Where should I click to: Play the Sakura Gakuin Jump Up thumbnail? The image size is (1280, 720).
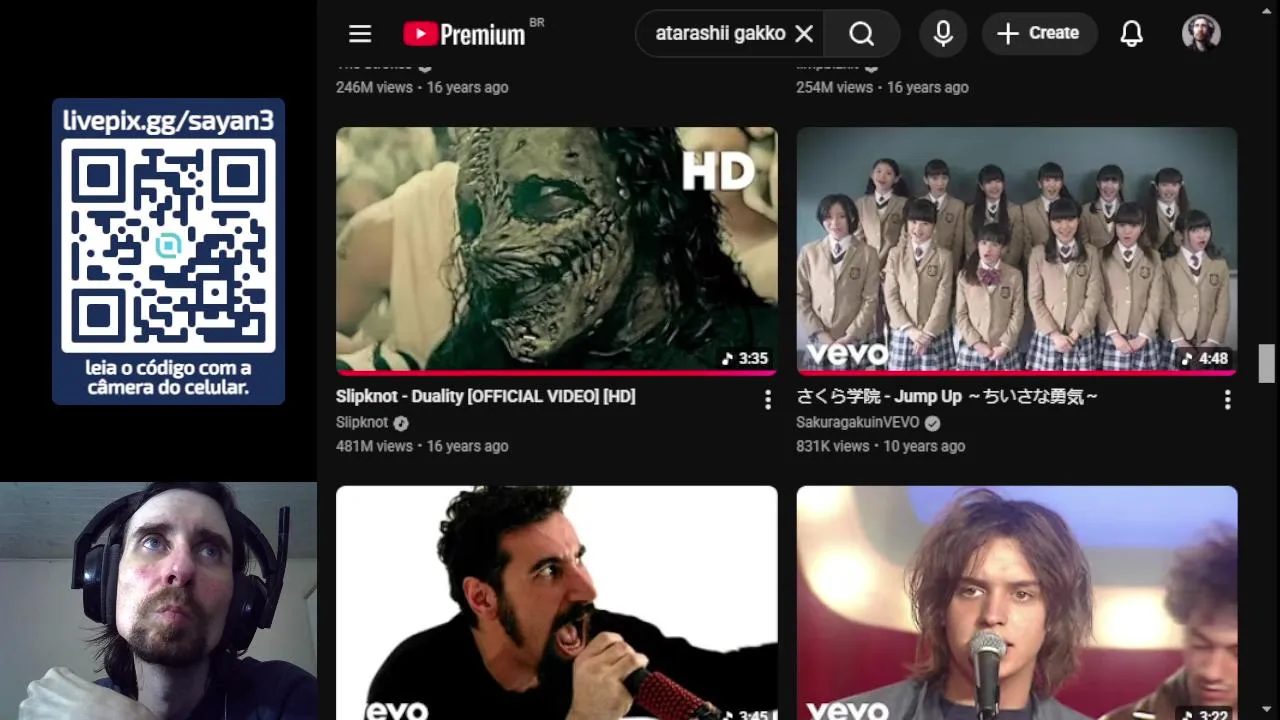(1017, 250)
